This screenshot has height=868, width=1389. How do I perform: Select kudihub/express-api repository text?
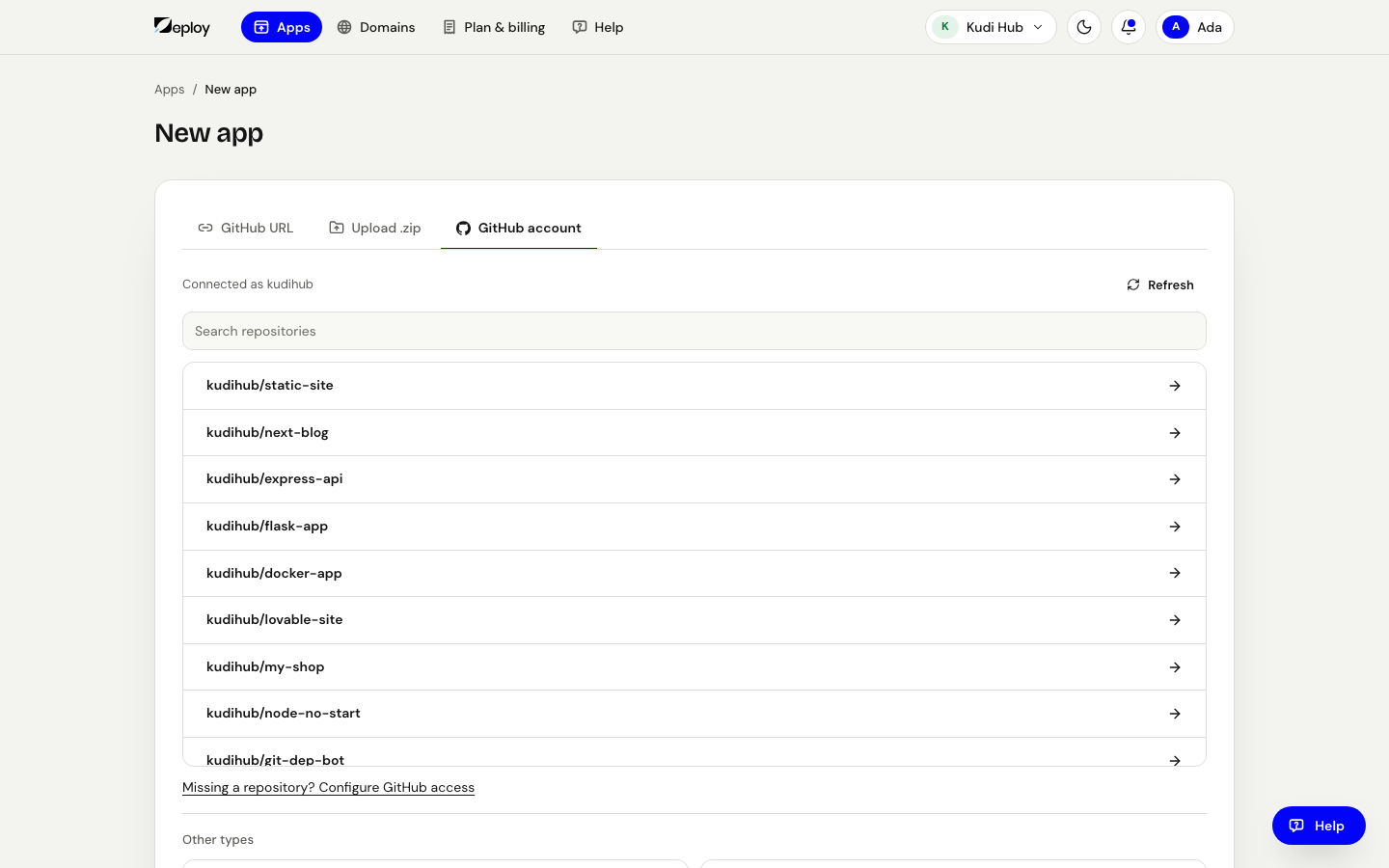pos(275,479)
